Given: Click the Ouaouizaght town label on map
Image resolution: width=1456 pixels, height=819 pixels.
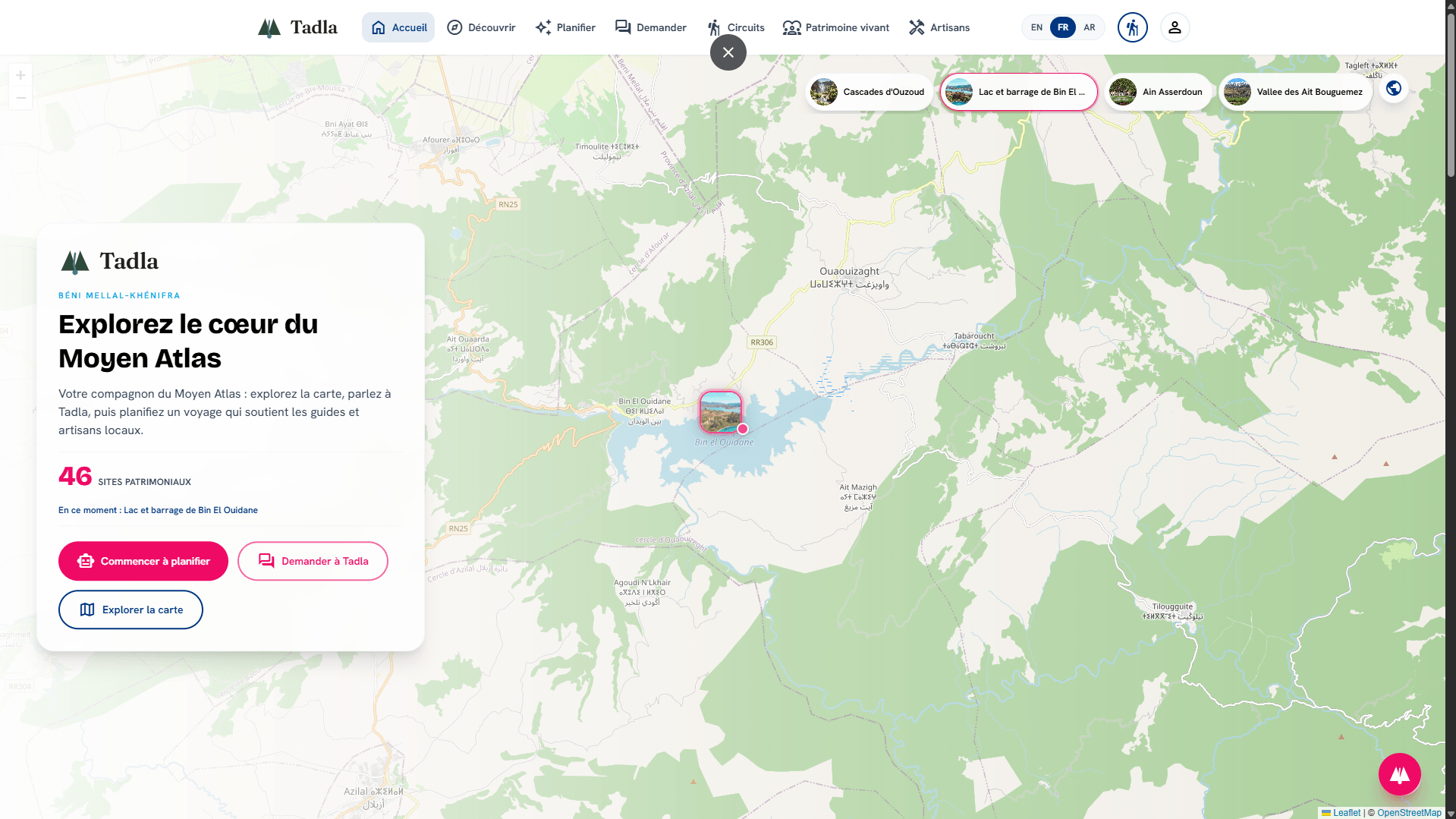Looking at the screenshot, I should (x=849, y=278).
